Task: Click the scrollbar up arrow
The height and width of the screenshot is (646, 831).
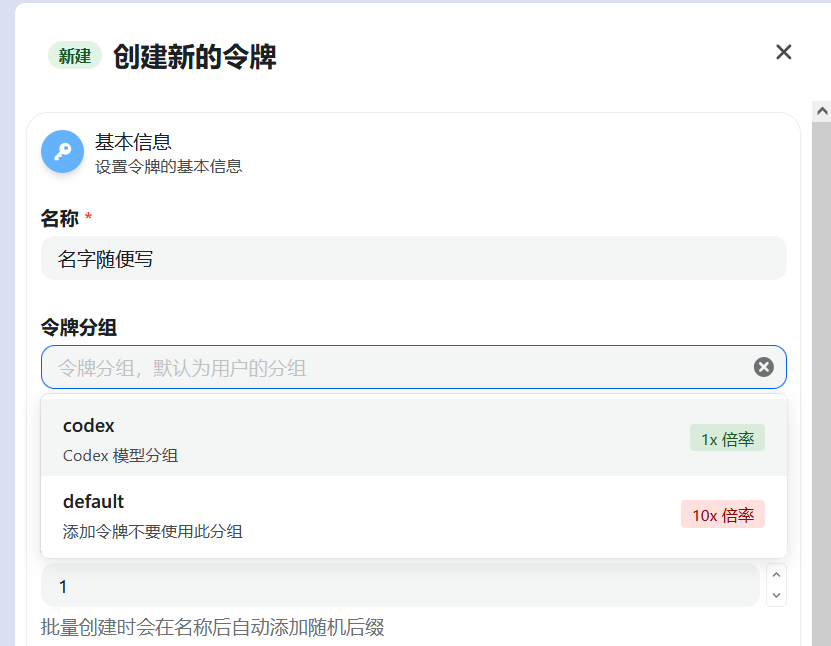Action: (821, 111)
